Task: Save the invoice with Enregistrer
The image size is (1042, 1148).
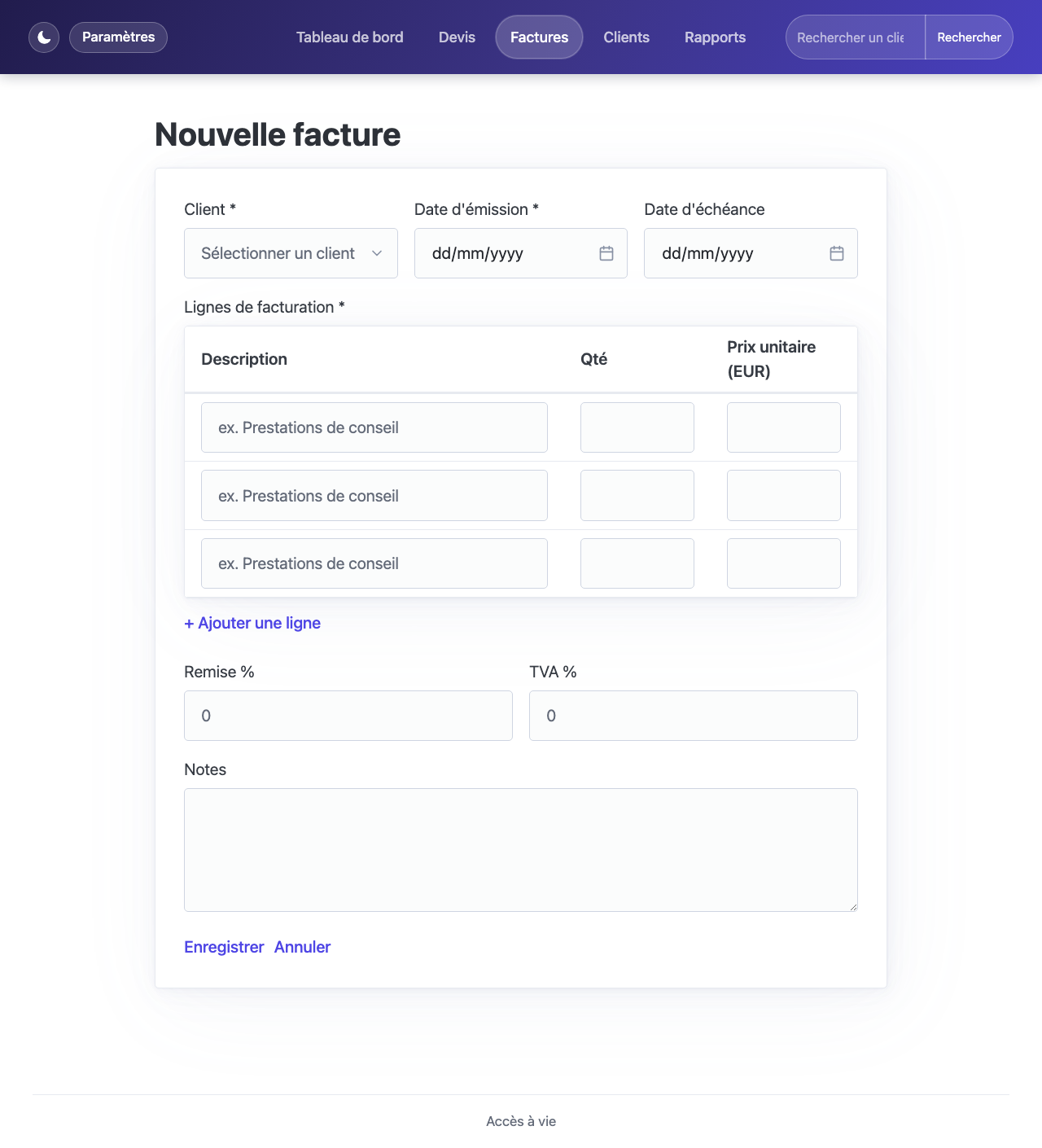Action: pyautogui.click(x=224, y=947)
